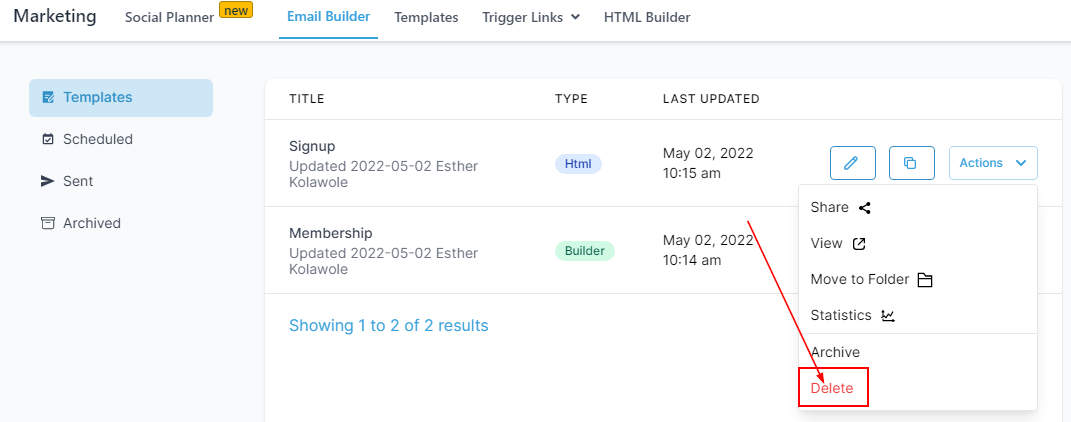
Task: Choose Archive in the Actions menu
Action: click(x=835, y=352)
